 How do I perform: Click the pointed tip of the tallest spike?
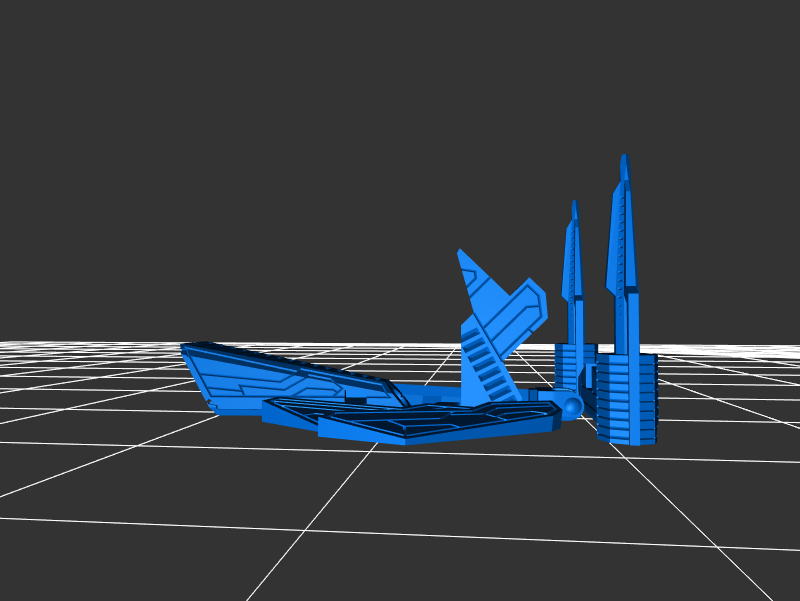[x=624, y=160]
